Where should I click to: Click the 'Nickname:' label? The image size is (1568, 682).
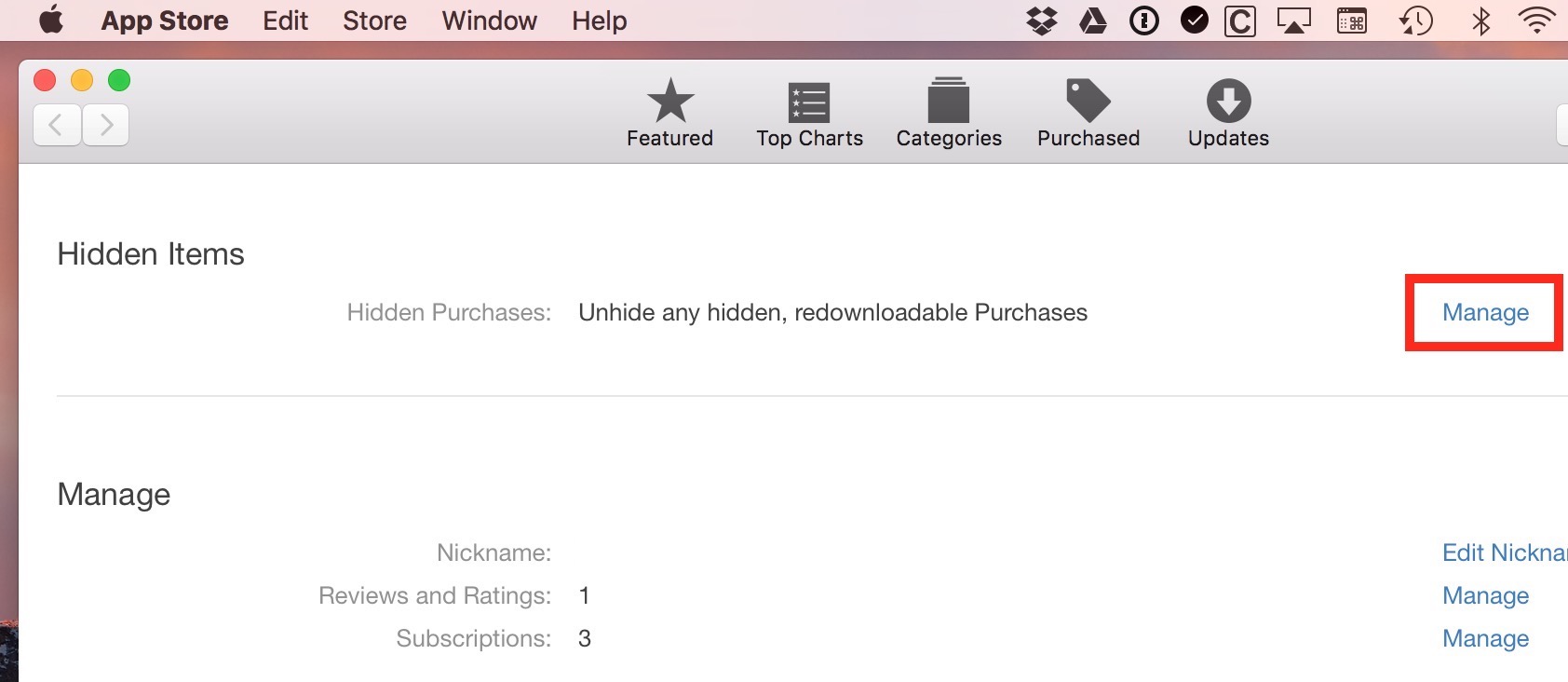494,552
